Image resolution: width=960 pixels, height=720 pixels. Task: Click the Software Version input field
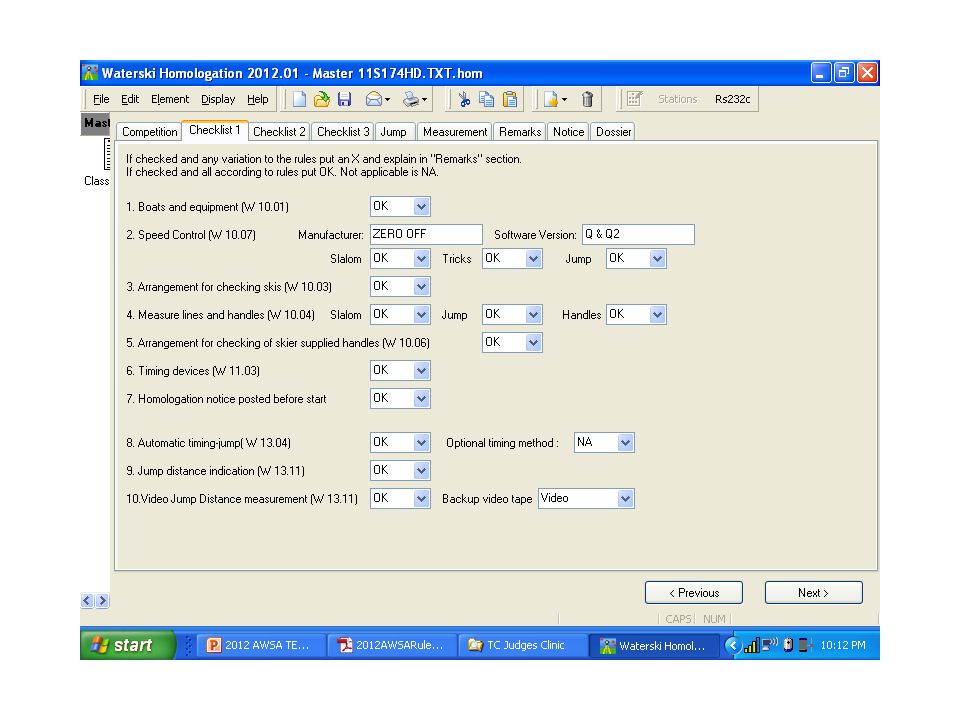pyautogui.click(x=638, y=234)
